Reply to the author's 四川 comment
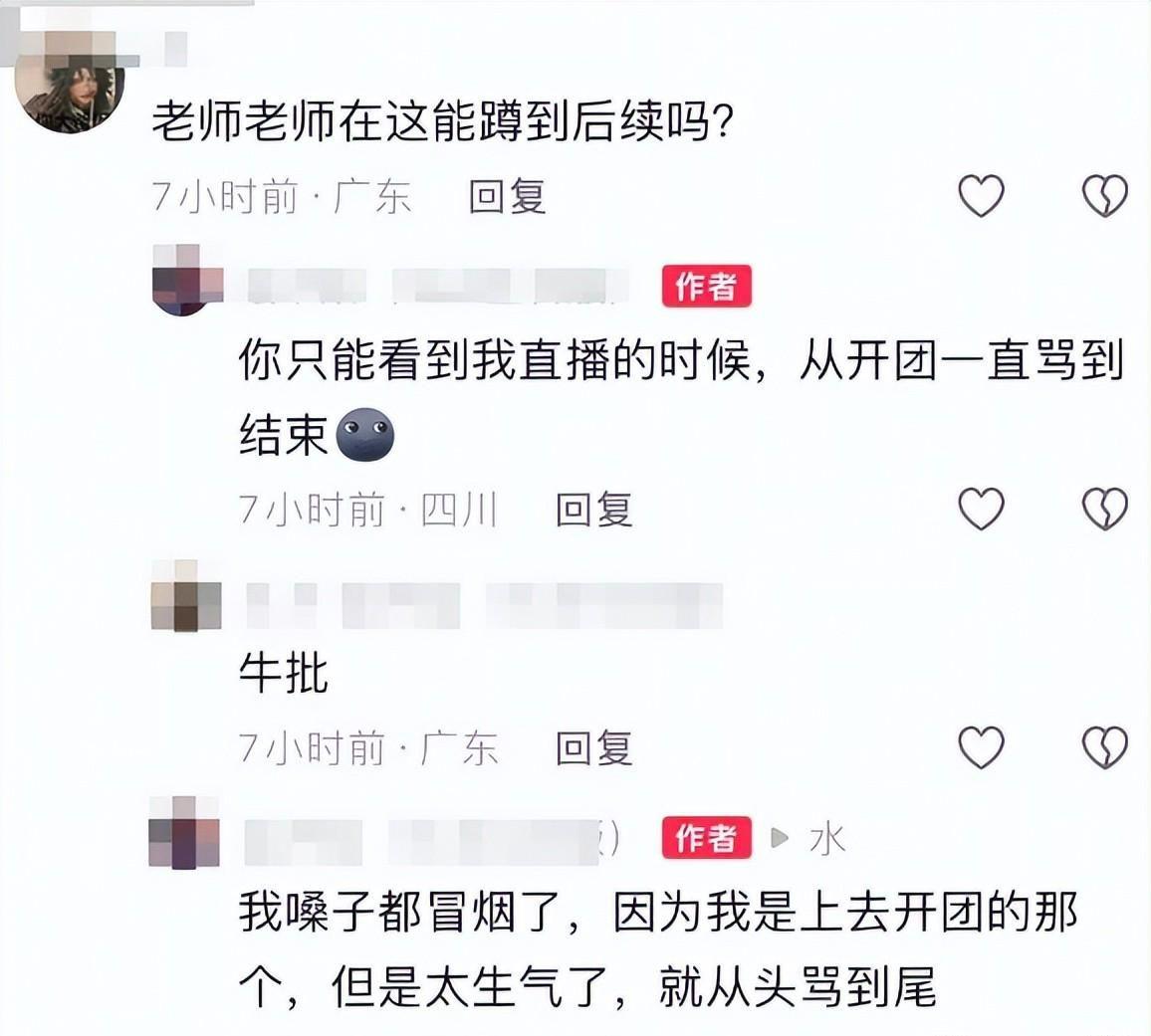 tap(593, 510)
